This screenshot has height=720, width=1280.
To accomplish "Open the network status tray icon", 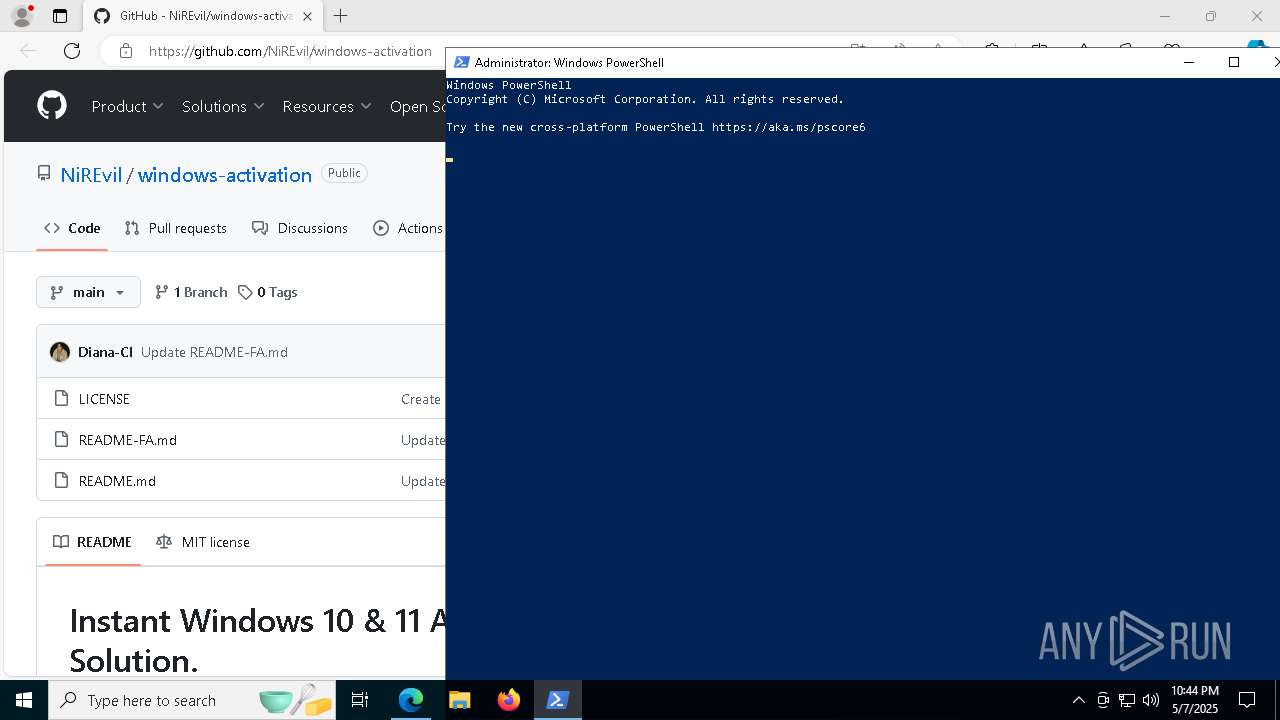I will 1127,700.
